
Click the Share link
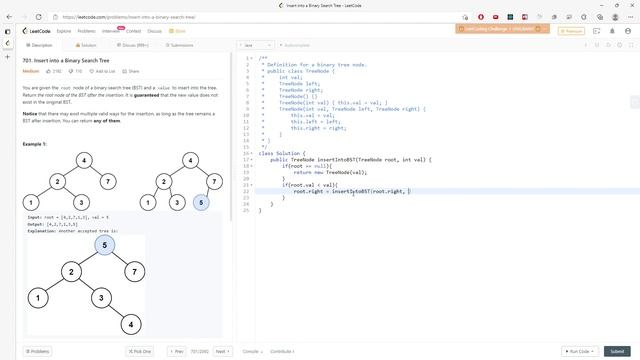coord(131,71)
